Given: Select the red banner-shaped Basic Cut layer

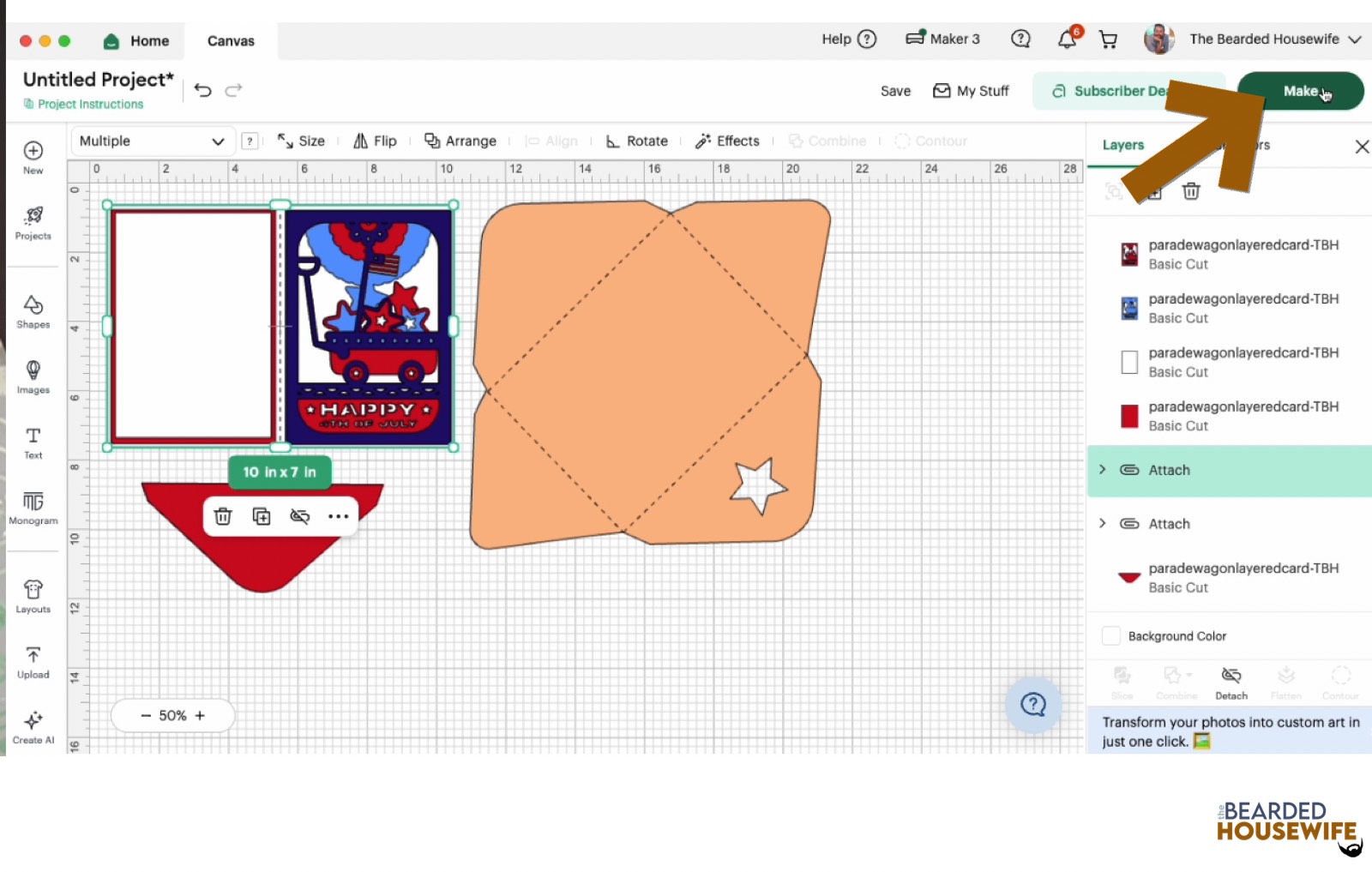Looking at the screenshot, I should 1230,578.
